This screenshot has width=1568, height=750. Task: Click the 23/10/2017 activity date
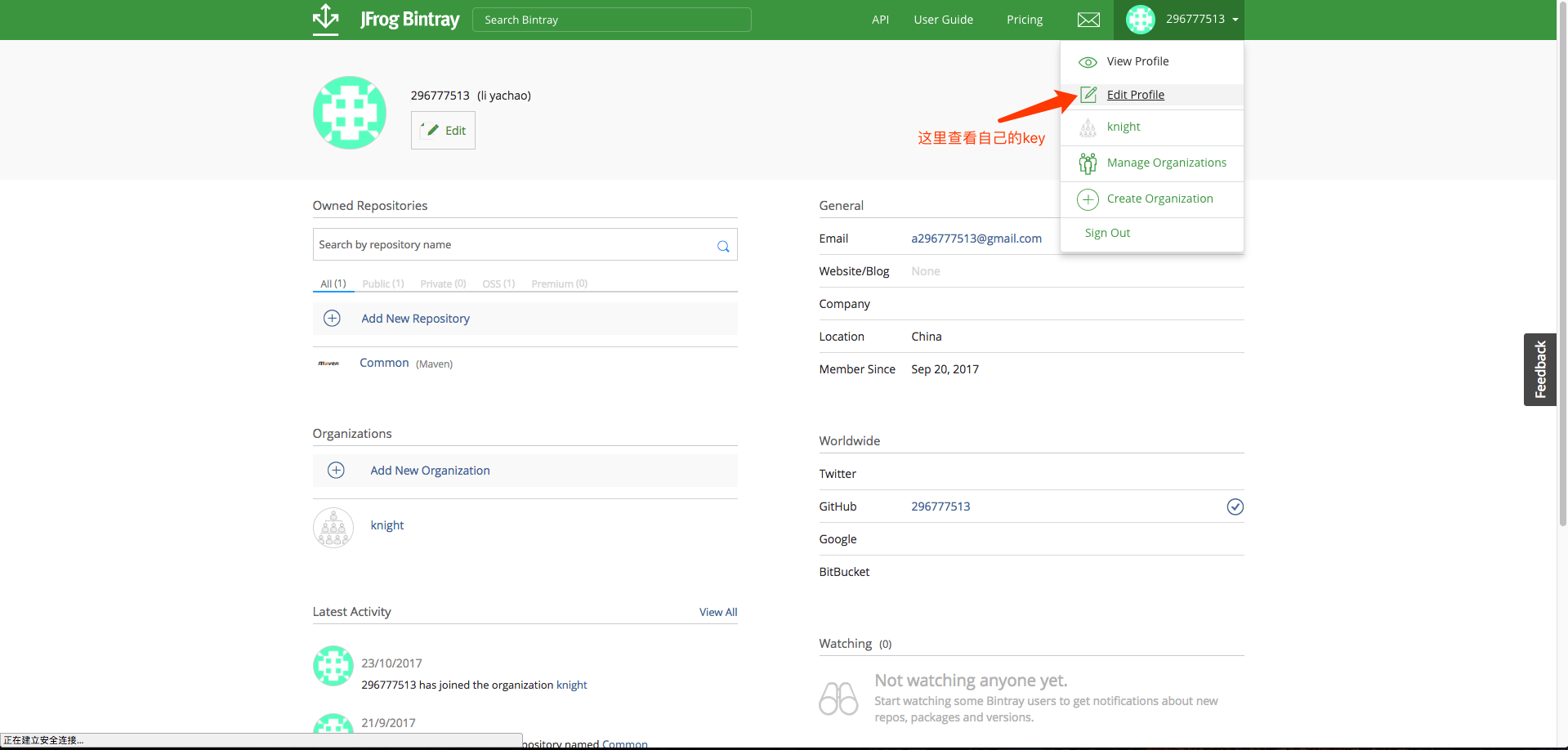coord(391,663)
